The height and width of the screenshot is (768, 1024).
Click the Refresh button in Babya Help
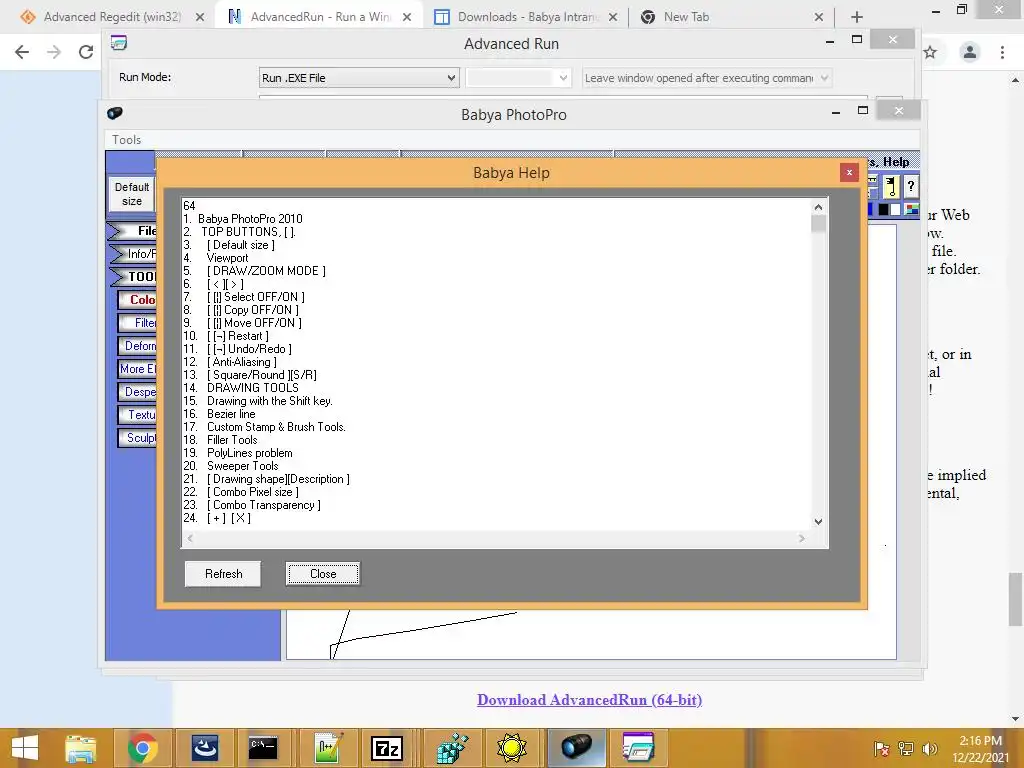[x=223, y=573]
